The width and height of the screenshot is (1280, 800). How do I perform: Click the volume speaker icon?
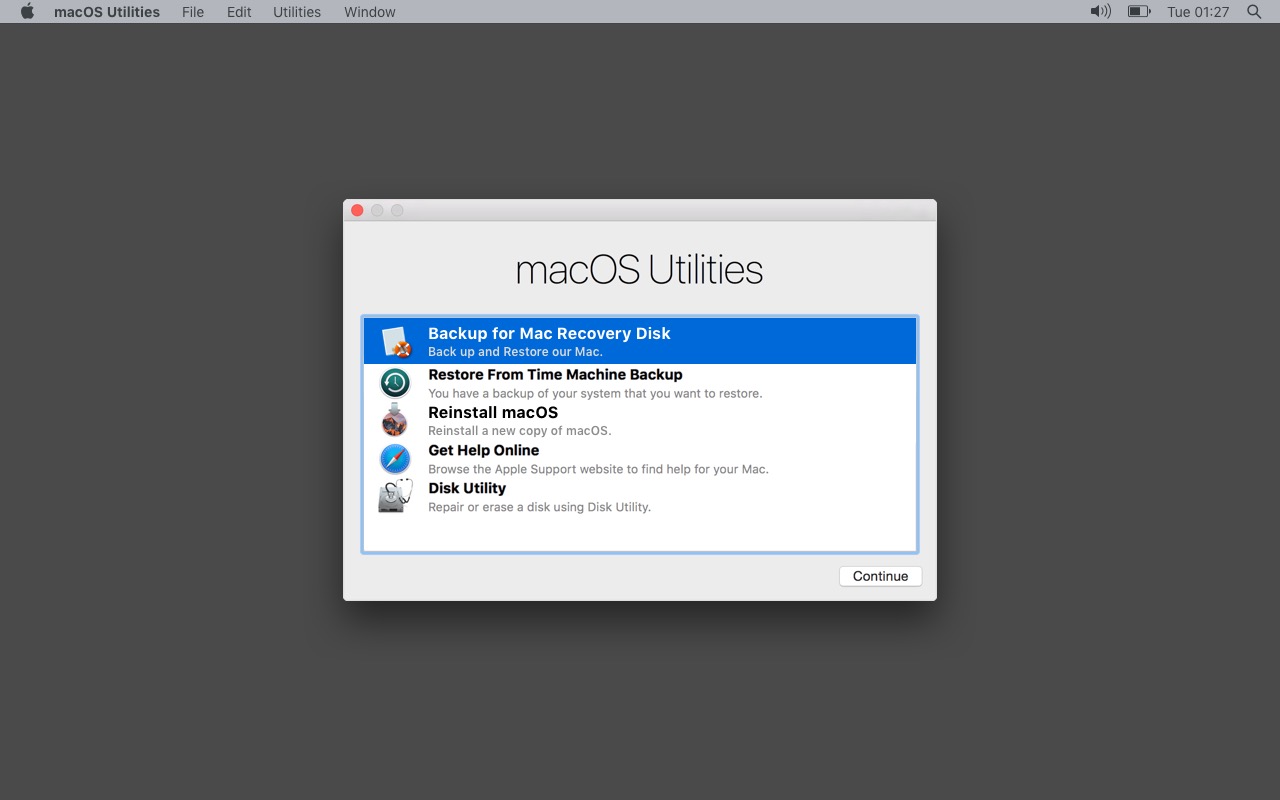point(1100,12)
